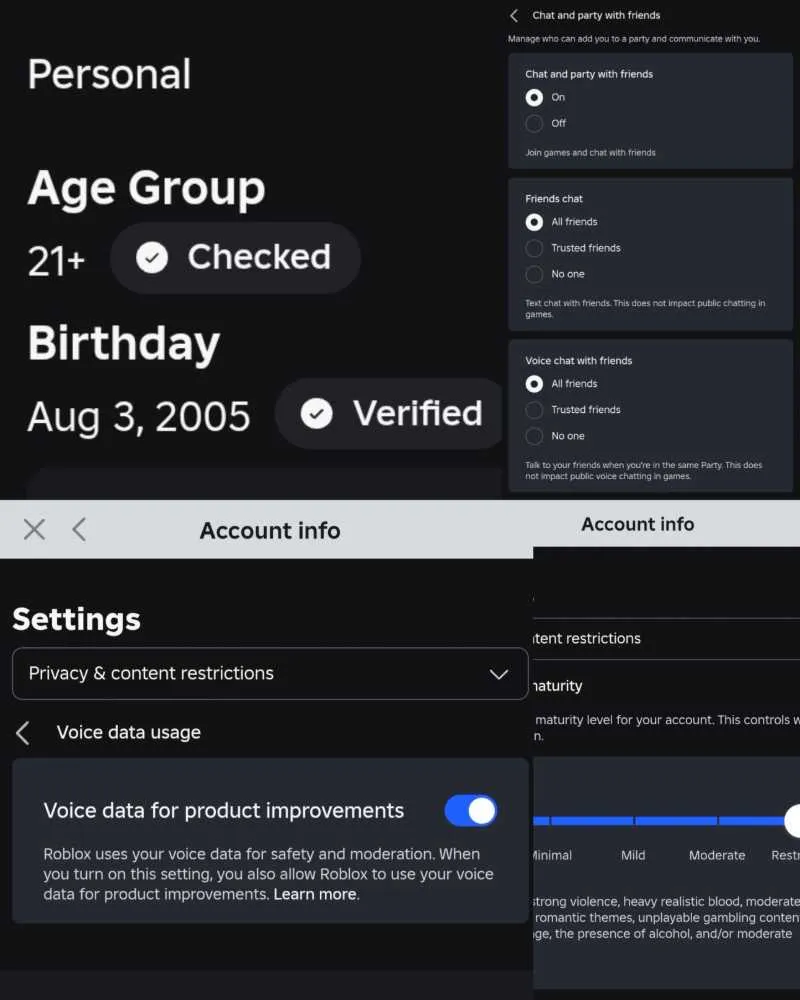Click the content maturity slider handle

(x=793, y=821)
